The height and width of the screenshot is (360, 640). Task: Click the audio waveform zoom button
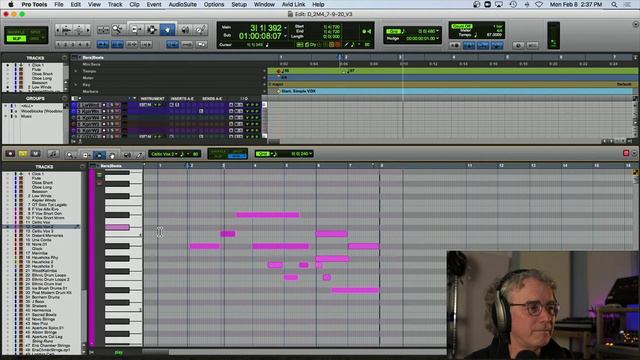pyautogui.click(x=67, y=29)
